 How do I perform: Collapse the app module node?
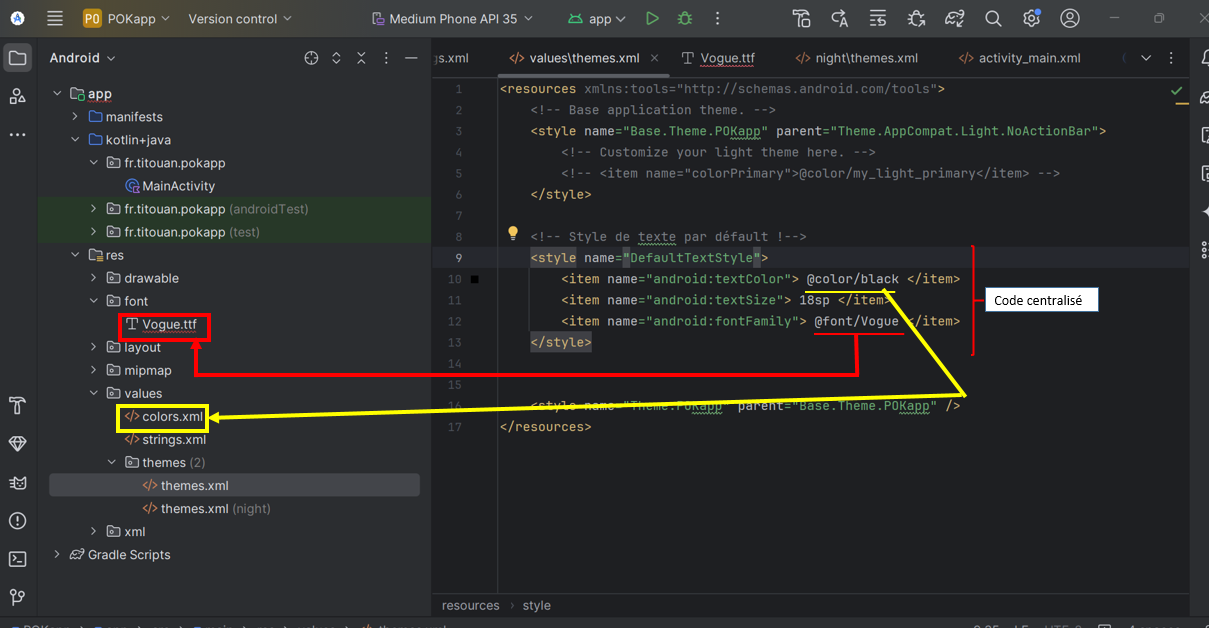pos(57,94)
